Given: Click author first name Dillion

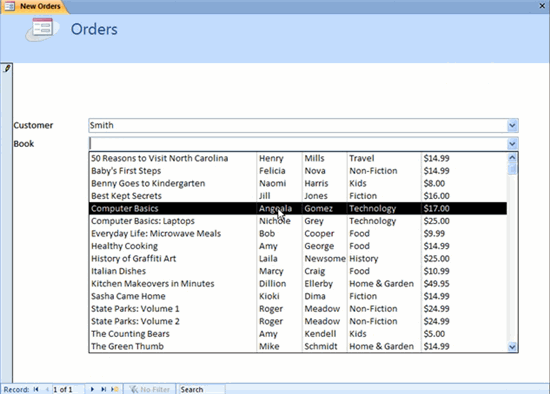Looking at the screenshot, I should click(x=273, y=283).
